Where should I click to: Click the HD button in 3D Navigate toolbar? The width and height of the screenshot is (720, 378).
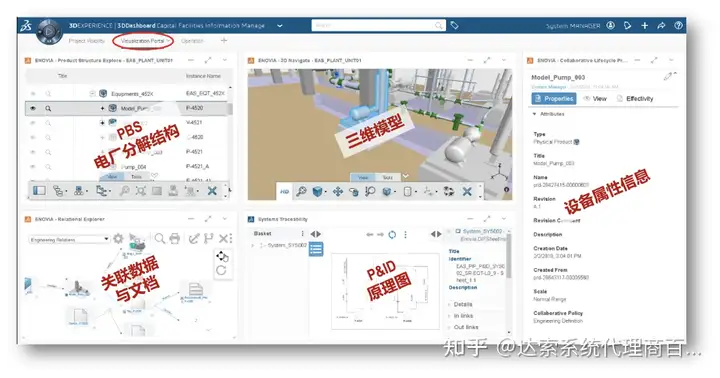pyautogui.click(x=285, y=192)
